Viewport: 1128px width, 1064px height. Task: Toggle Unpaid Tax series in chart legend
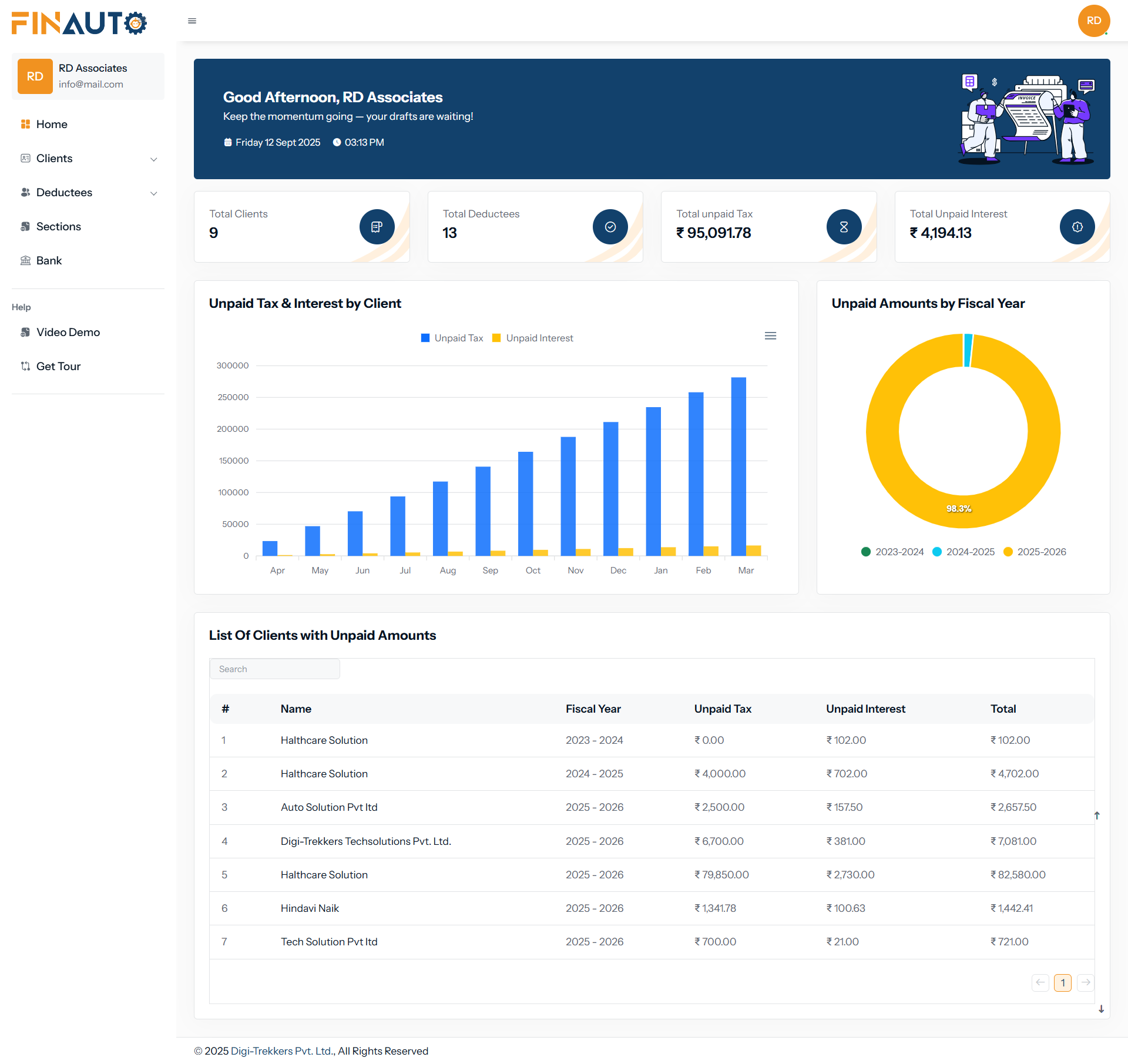452,338
